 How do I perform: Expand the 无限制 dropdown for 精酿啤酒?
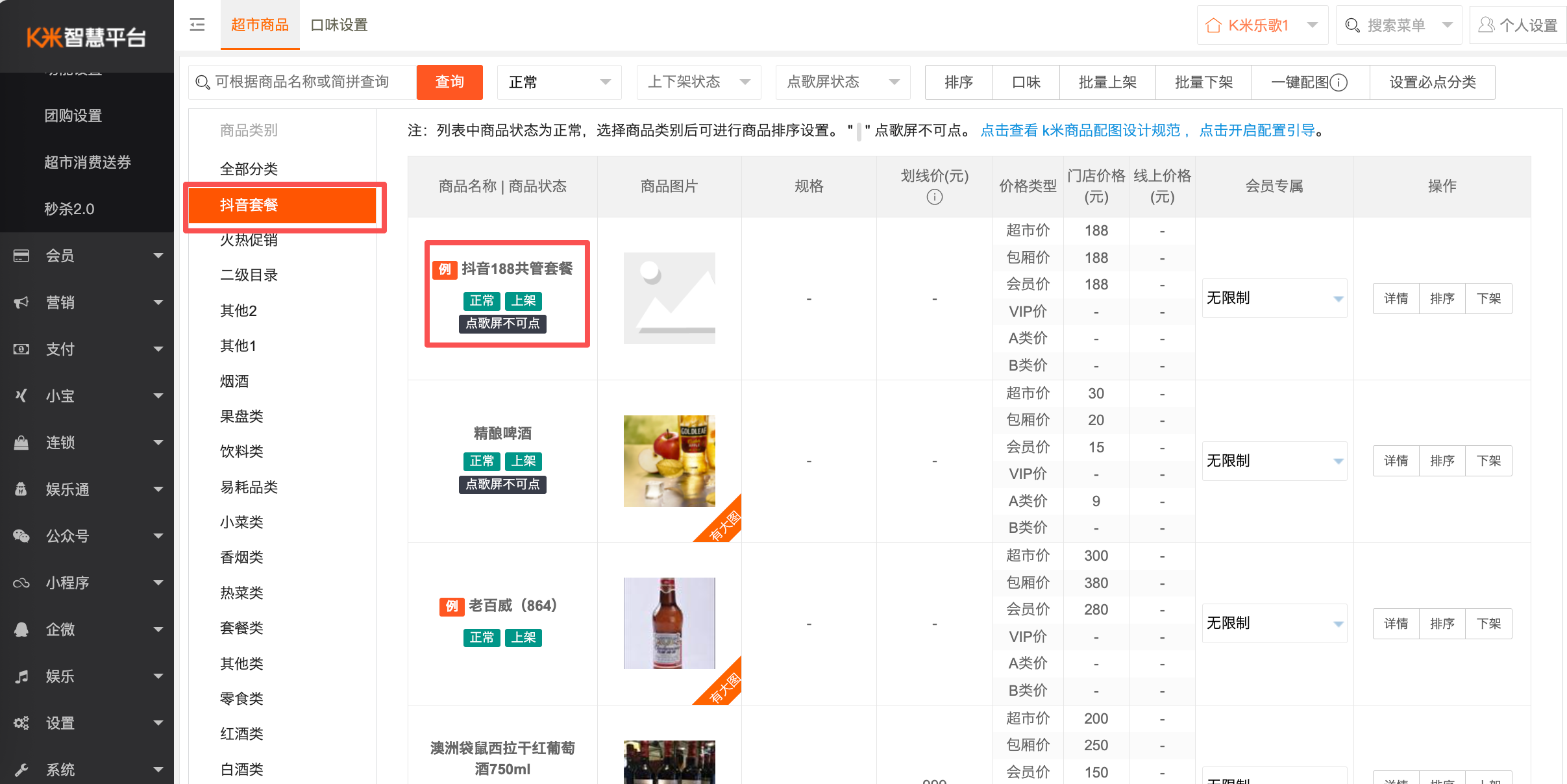[1274, 461]
